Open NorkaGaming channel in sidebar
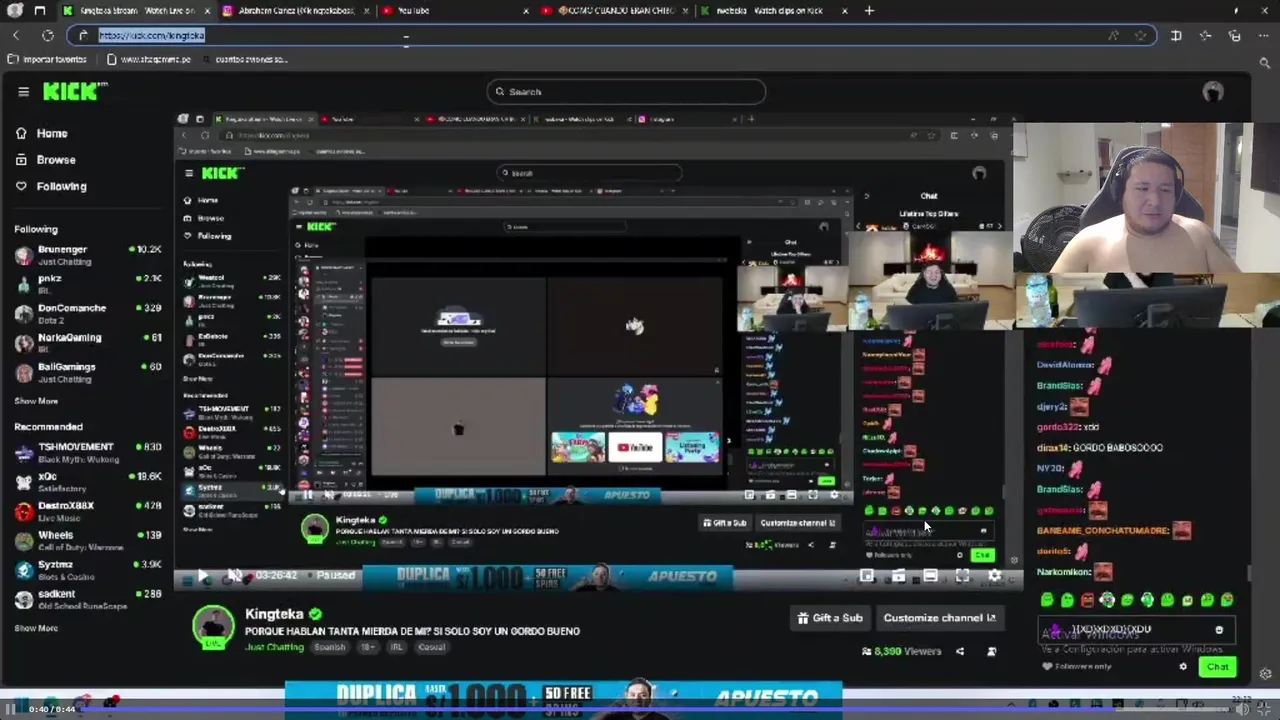 (x=88, y=342)
